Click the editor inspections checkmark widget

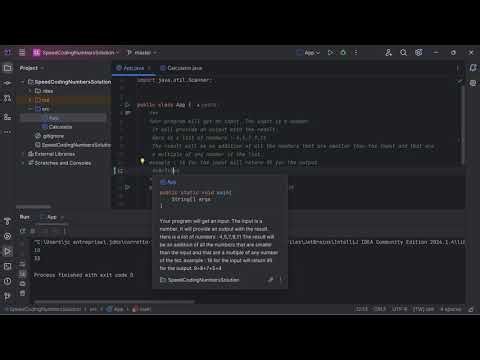tap(460, 81)
